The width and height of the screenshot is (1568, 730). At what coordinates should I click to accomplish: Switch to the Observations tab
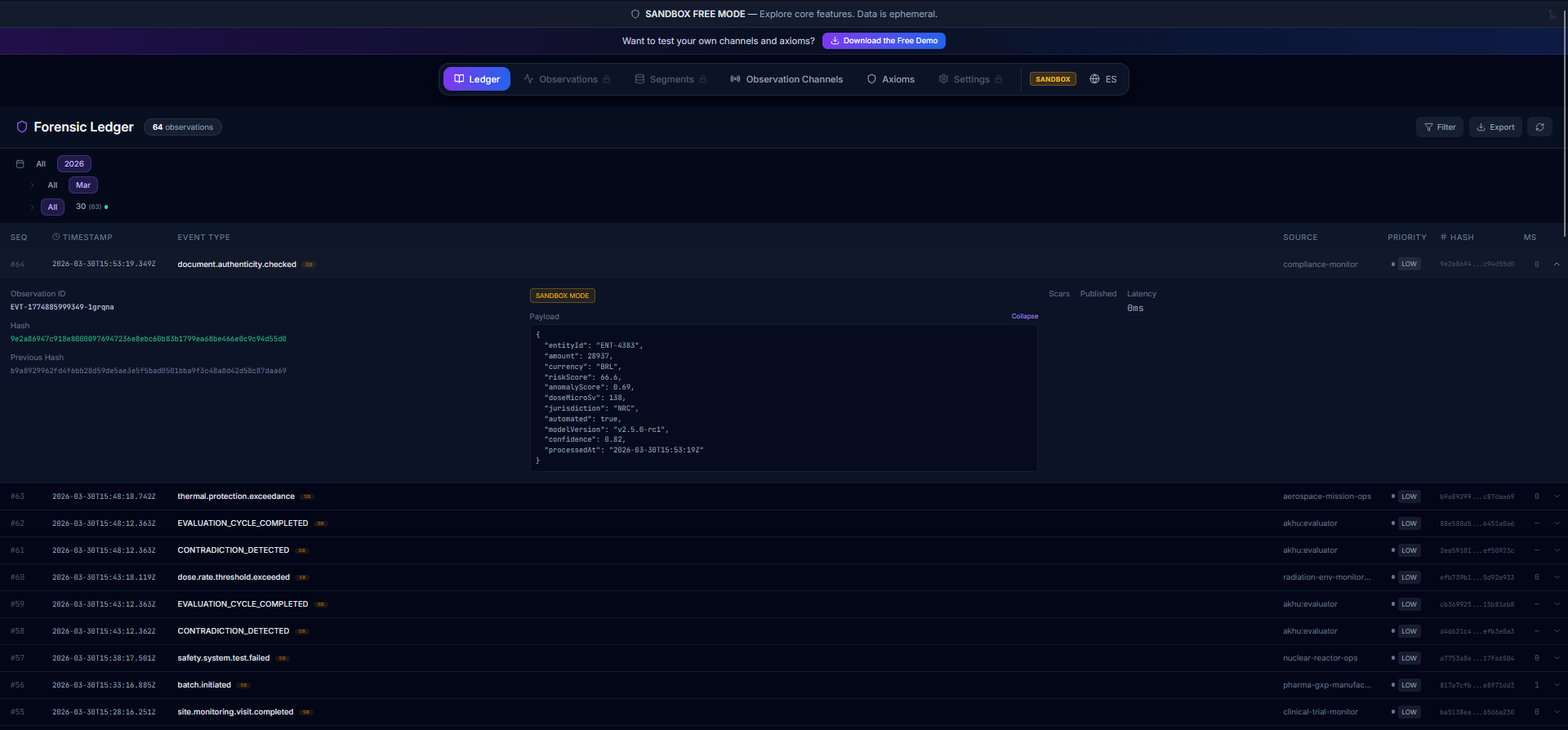pyautogui.click(x=567, y=79)
